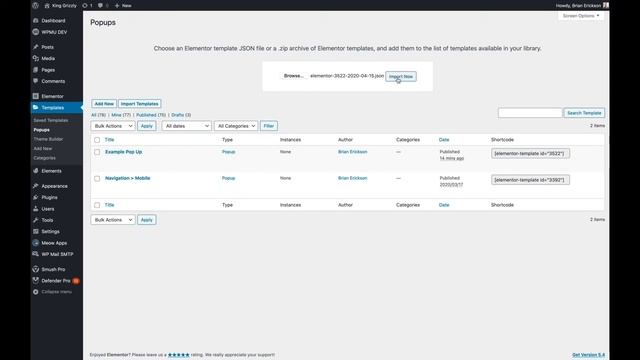Sort by Title column header
Viewport: 640px width, 360px height.
[x=109, y=140]
